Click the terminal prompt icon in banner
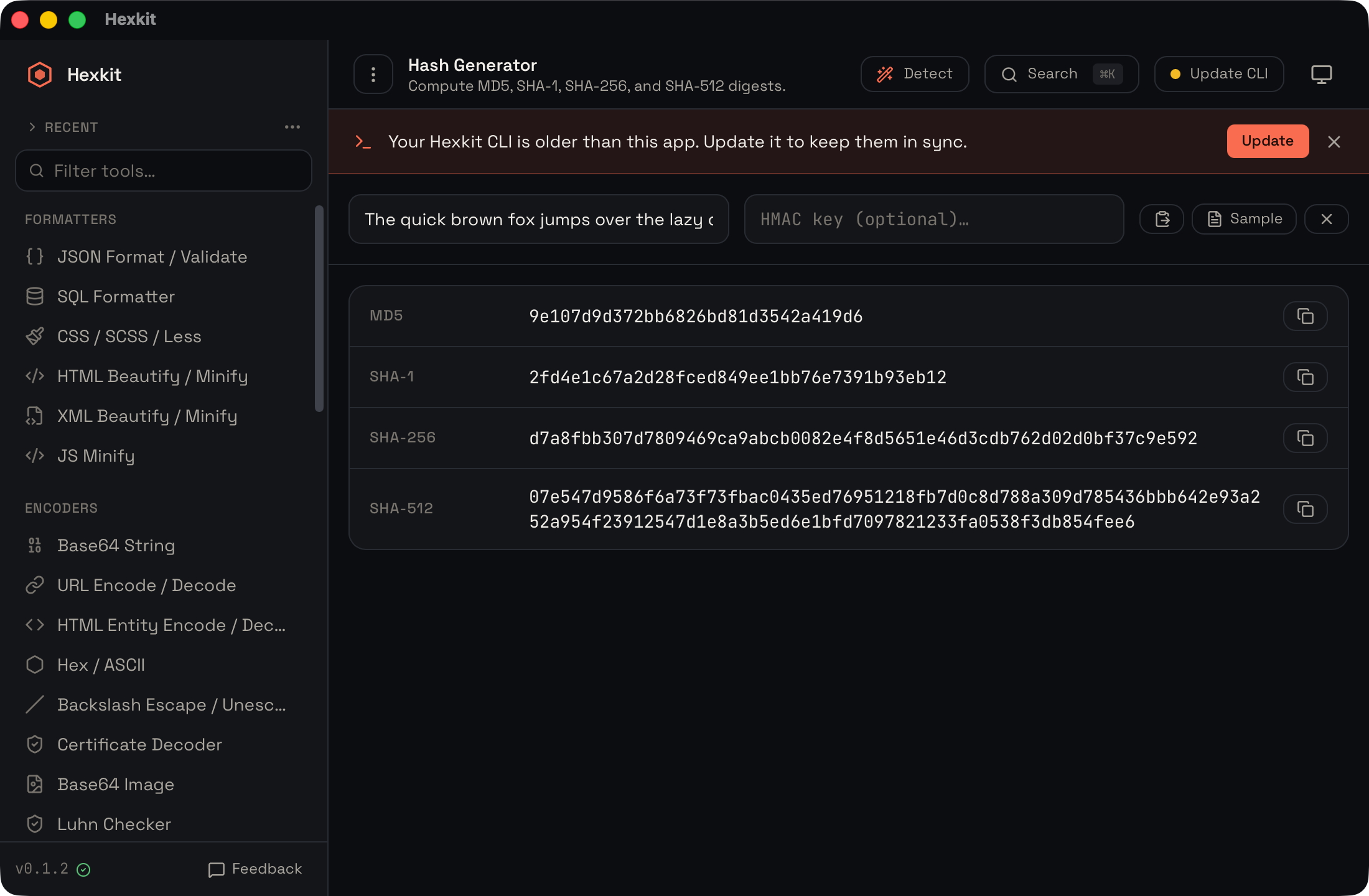The image size is (1369, 896). 363,142
